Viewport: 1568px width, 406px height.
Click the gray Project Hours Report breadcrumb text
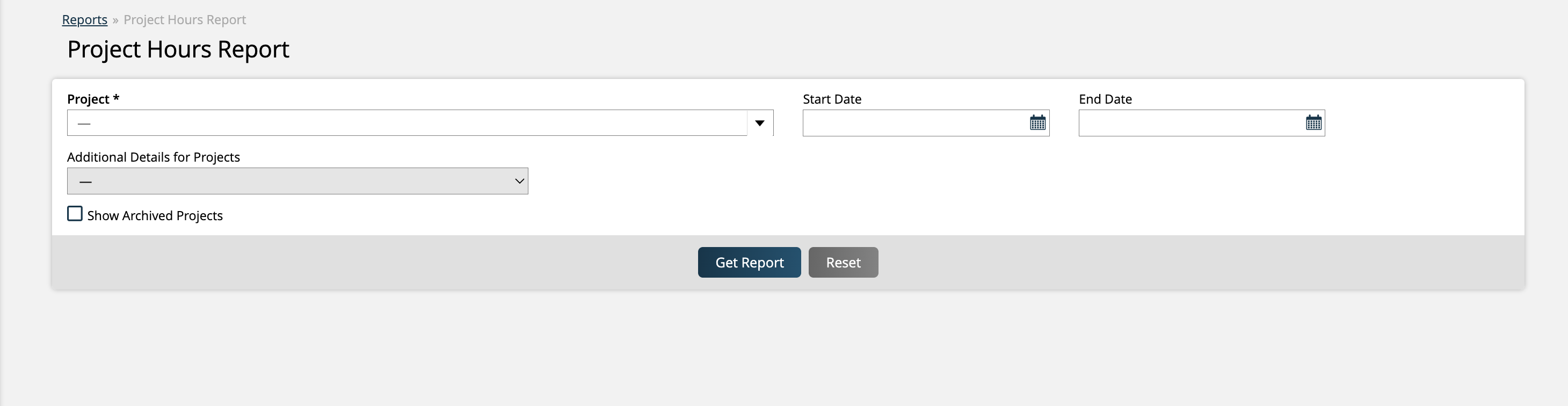[184, 20]
